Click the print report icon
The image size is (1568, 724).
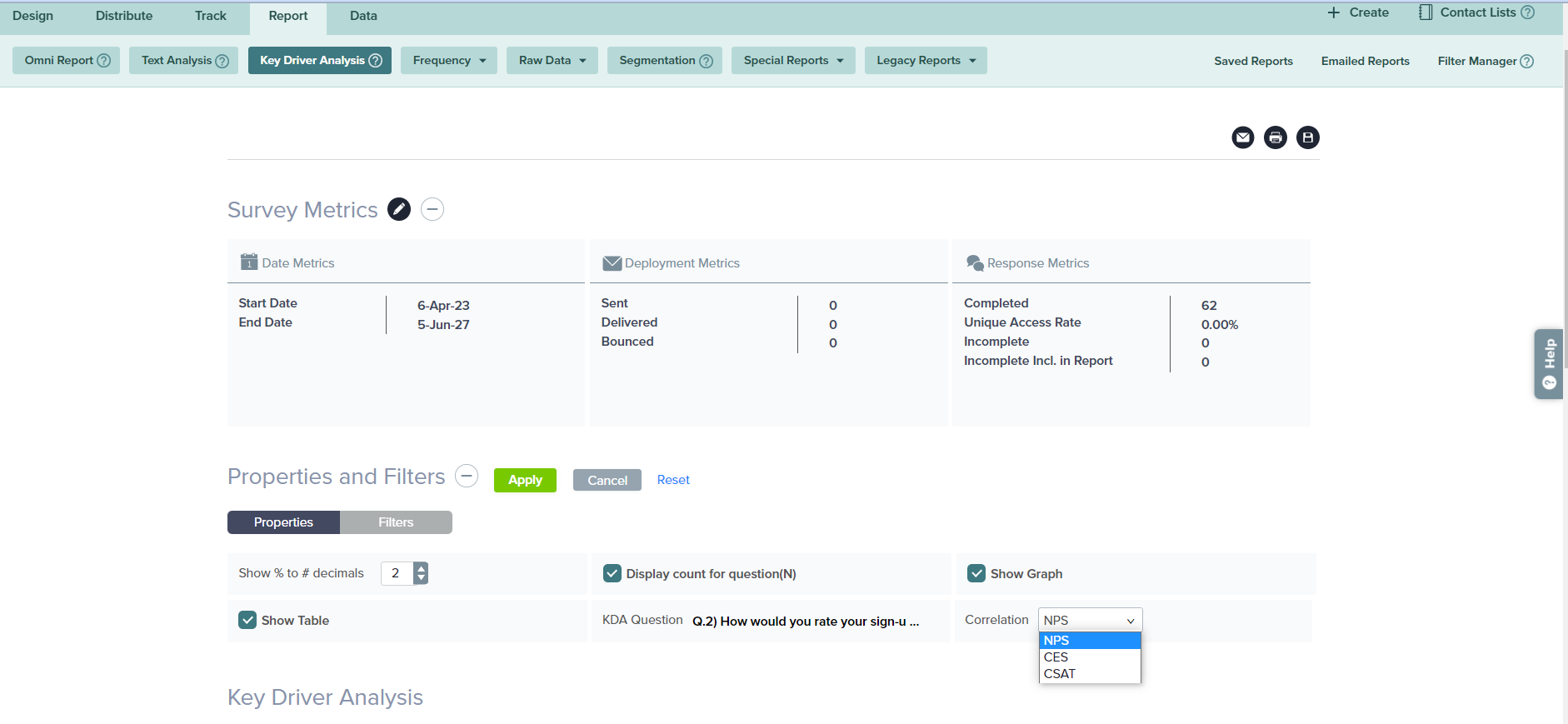(1275, 137)
